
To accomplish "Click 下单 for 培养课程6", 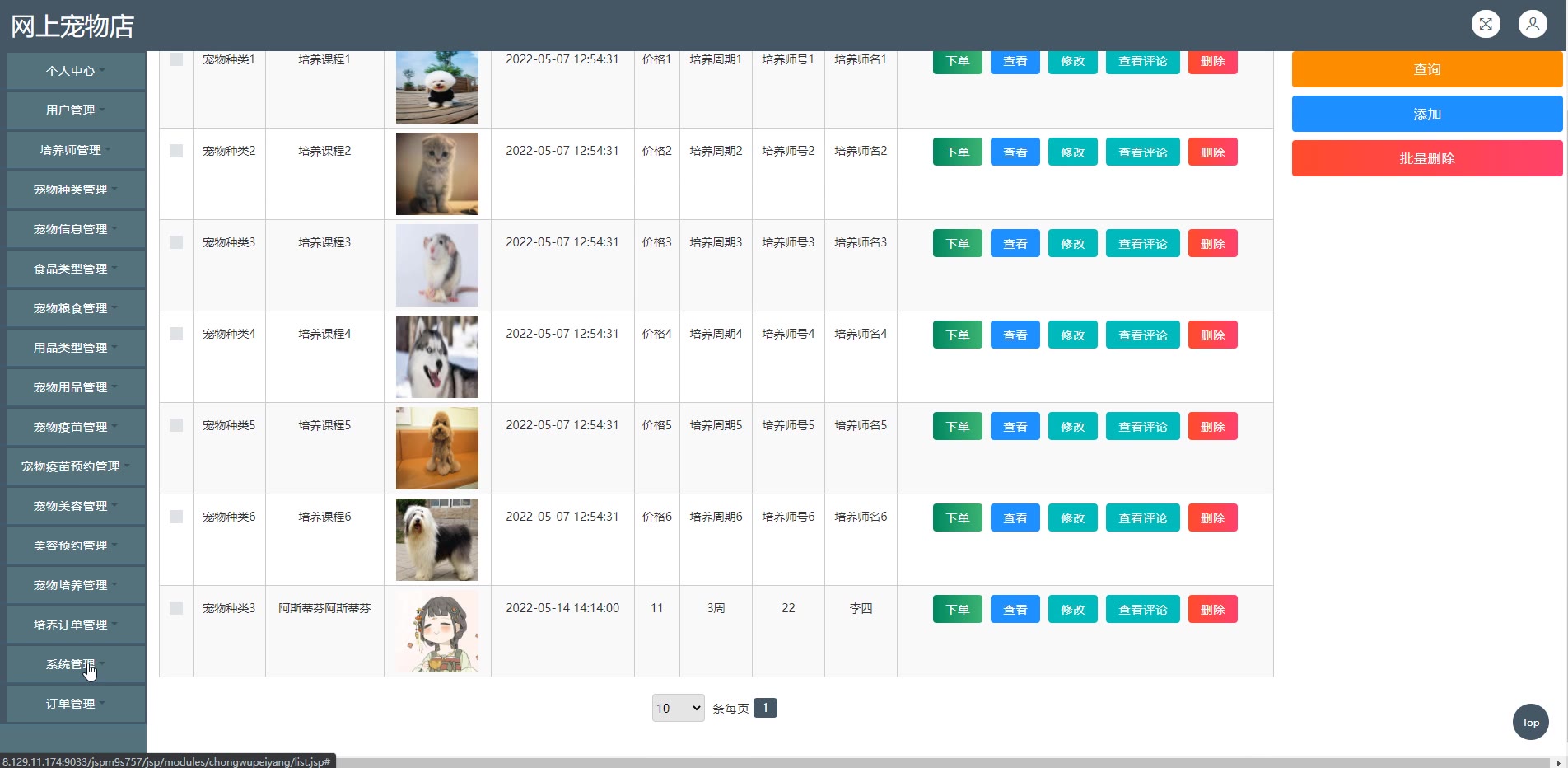I will coord(958,518).
